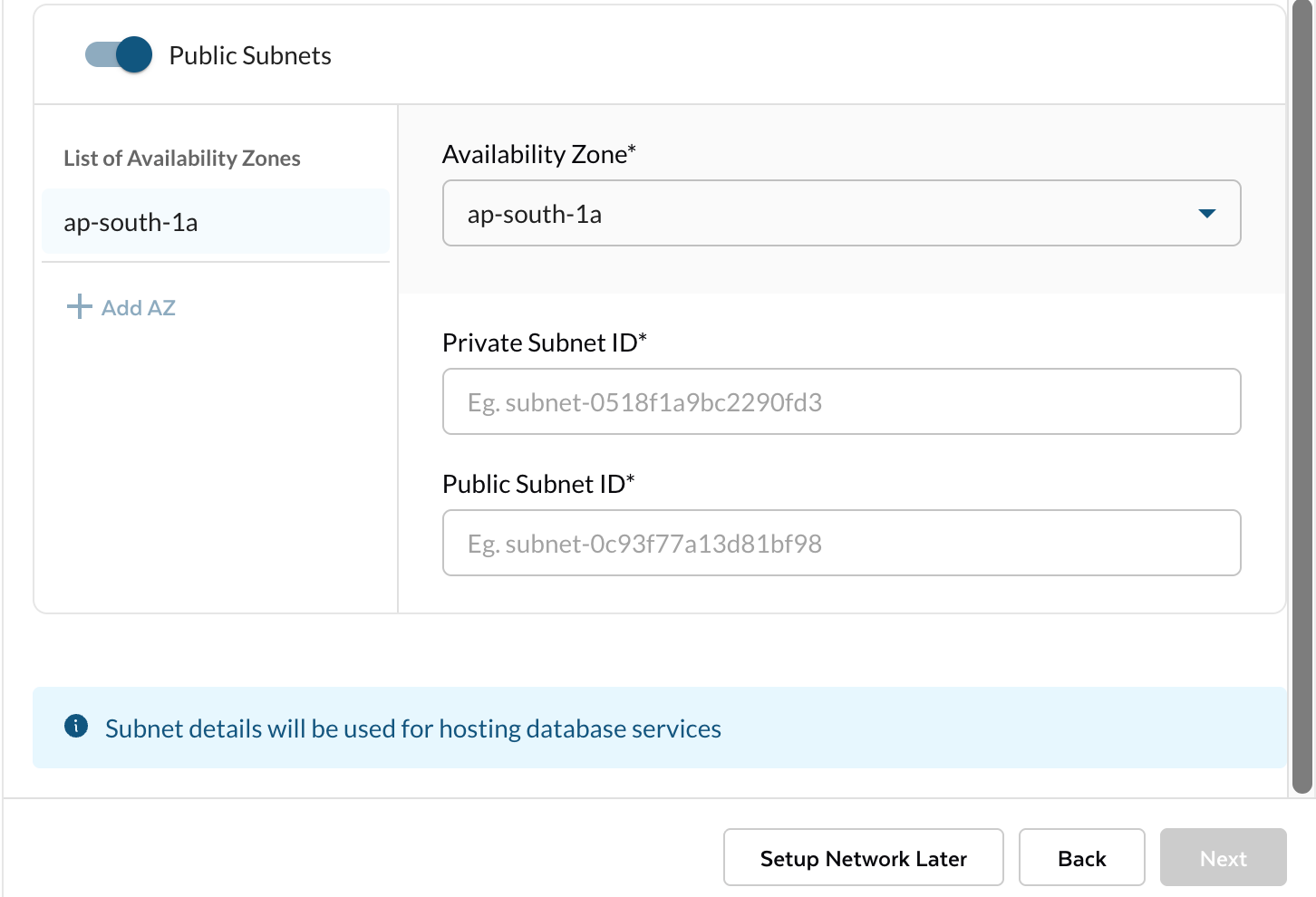Click the List of Availability Zones heading

click(182, 159)
